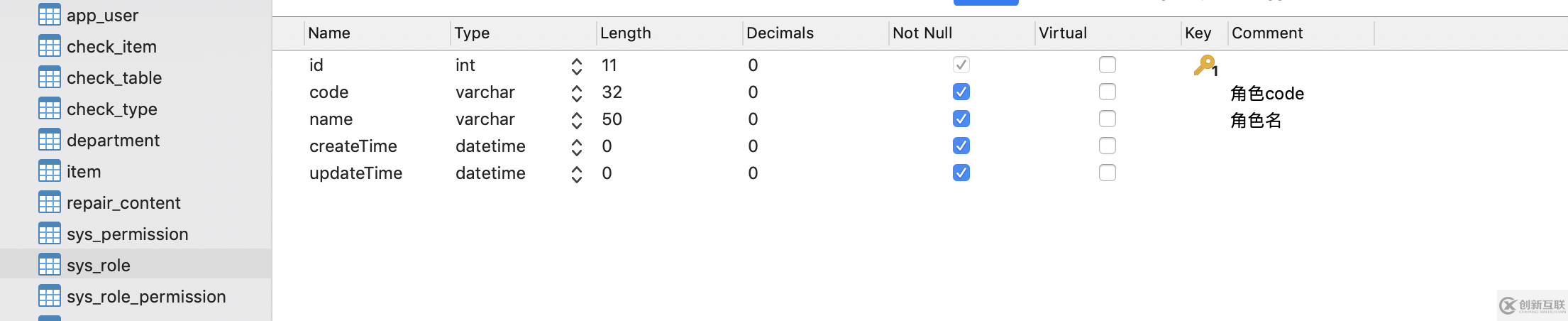
Task: Click the check_type table icon
Action: click(50, 109)
